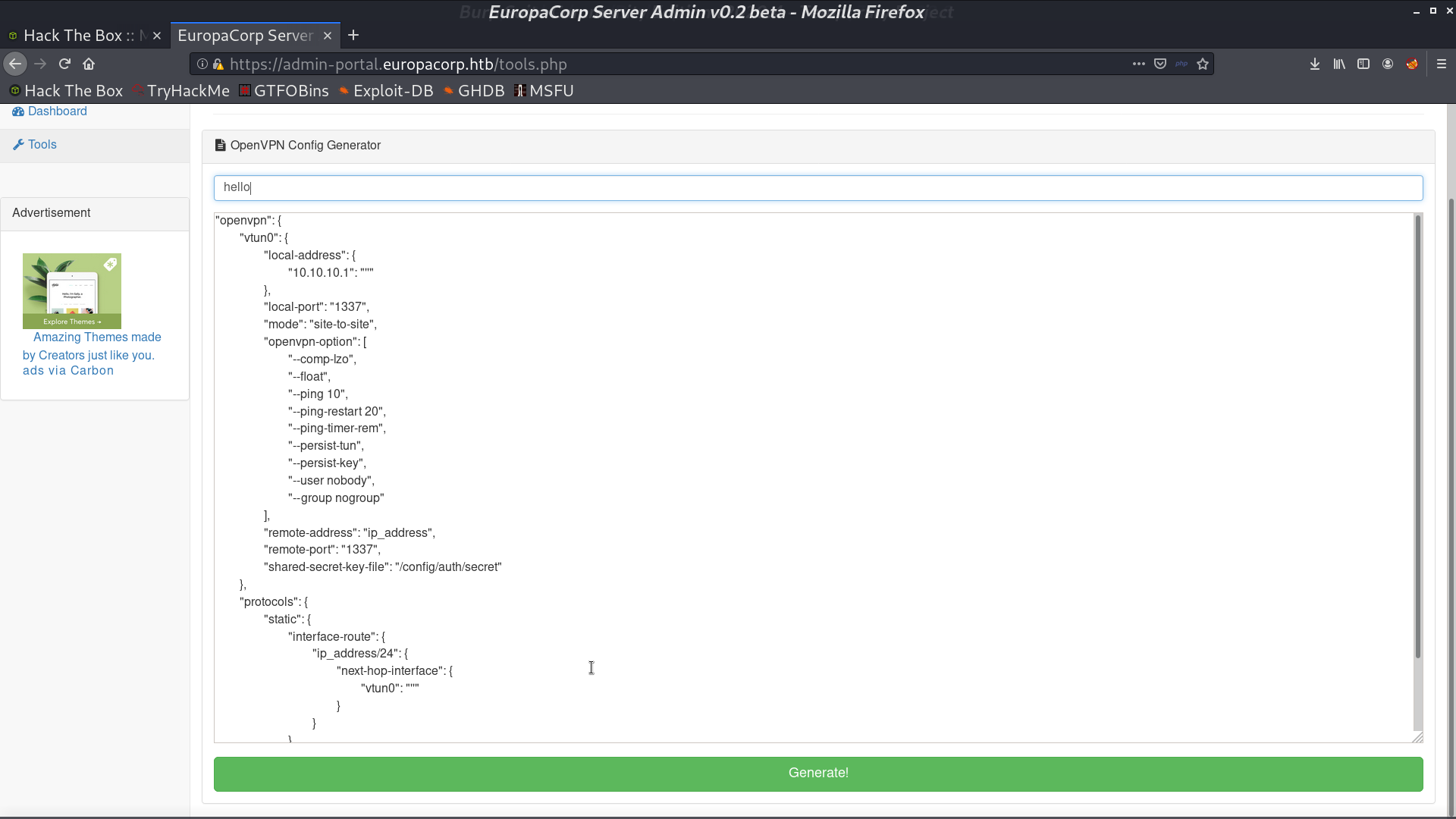This screenshot has width=1456, height=819.
Task: Click the "interface-route" line
Action: (337, 637)
